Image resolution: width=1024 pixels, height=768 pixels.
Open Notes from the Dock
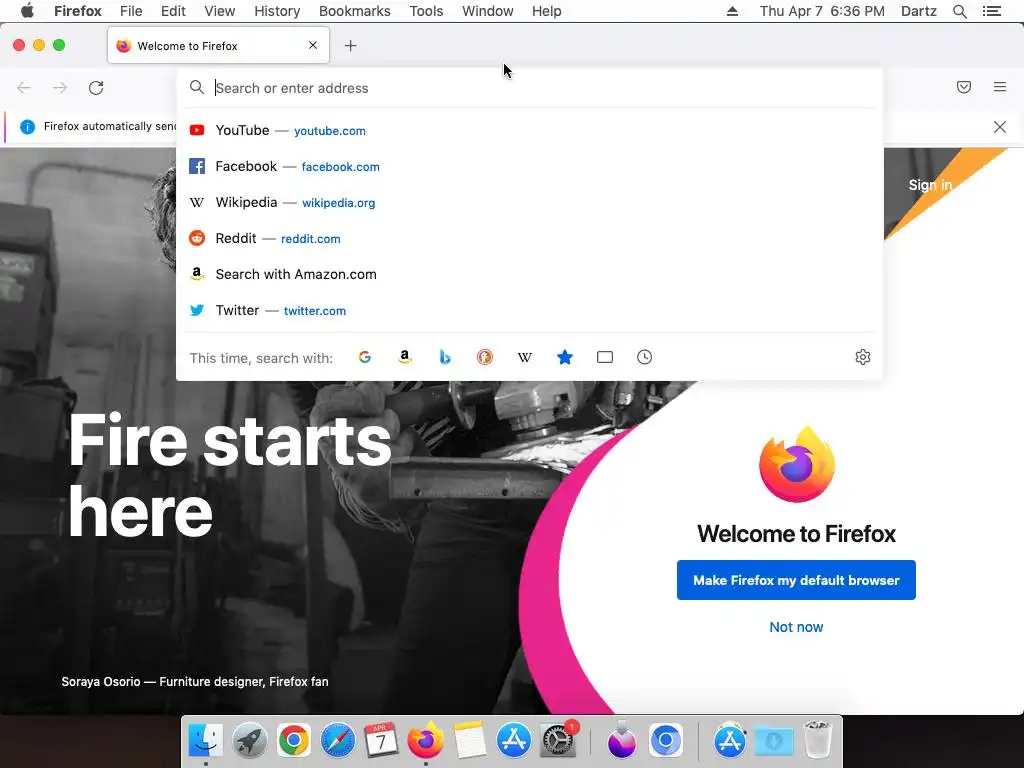point(470,741)
